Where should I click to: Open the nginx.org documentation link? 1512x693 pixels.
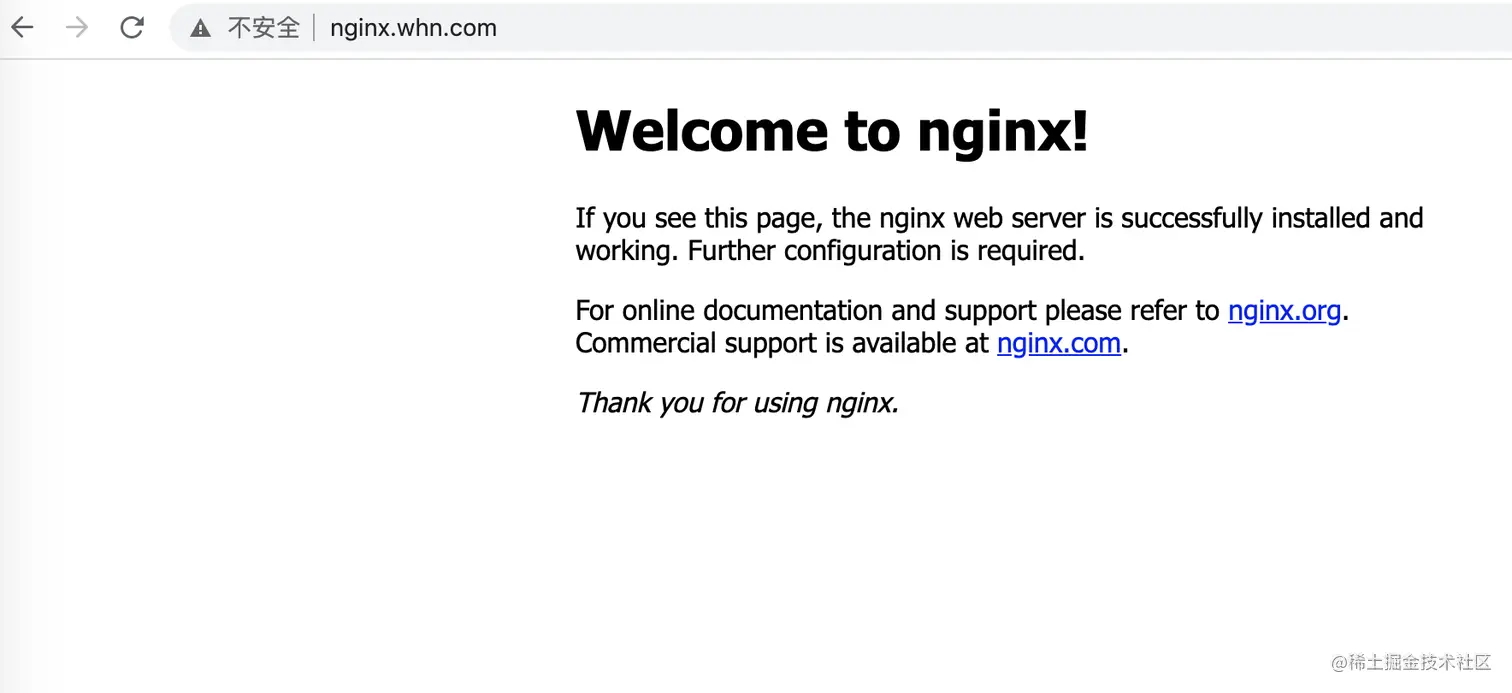click(1284, 311)
